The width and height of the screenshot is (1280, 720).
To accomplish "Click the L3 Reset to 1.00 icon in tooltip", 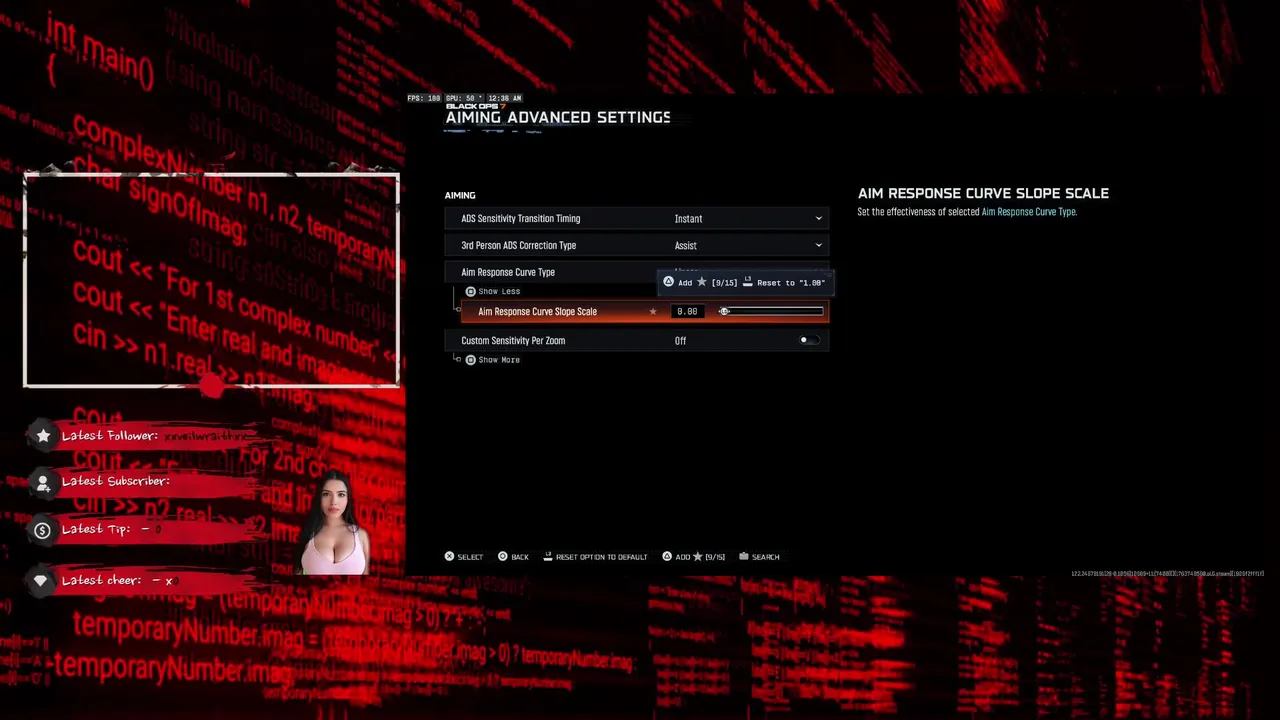I will (747, 282).
